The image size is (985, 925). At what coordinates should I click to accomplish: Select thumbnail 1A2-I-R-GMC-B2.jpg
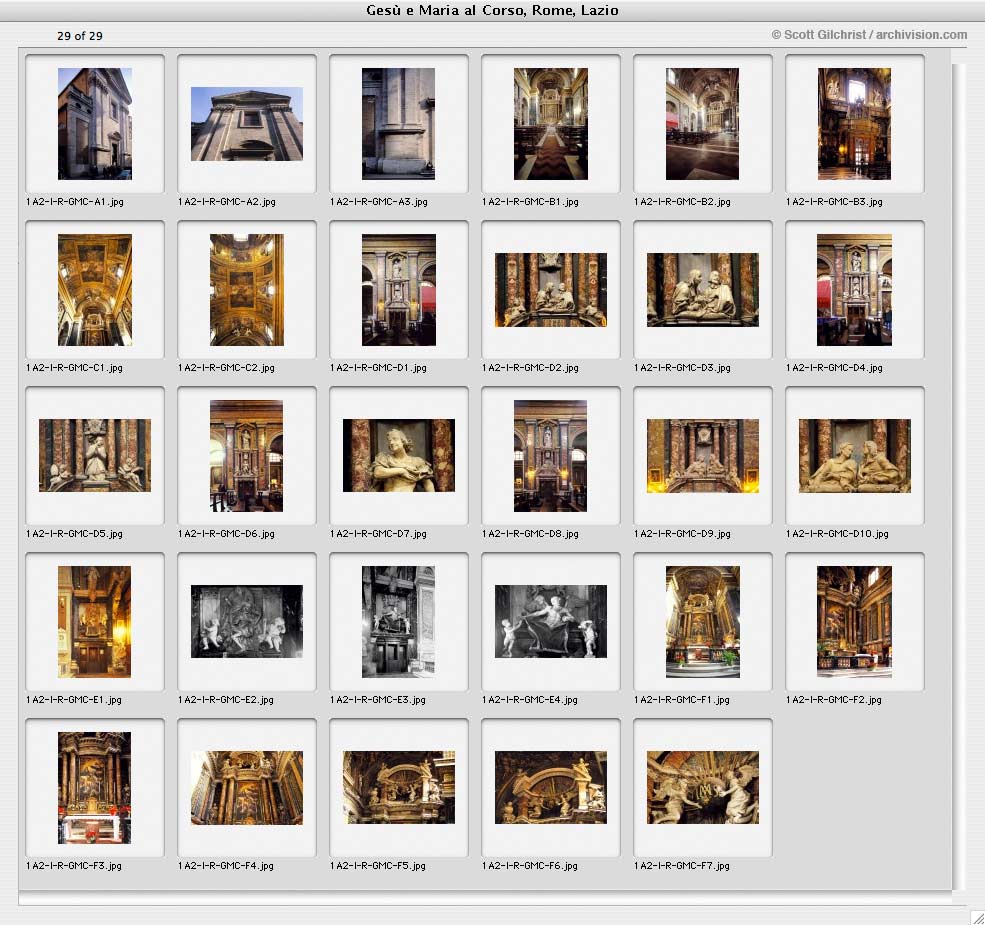702,124
